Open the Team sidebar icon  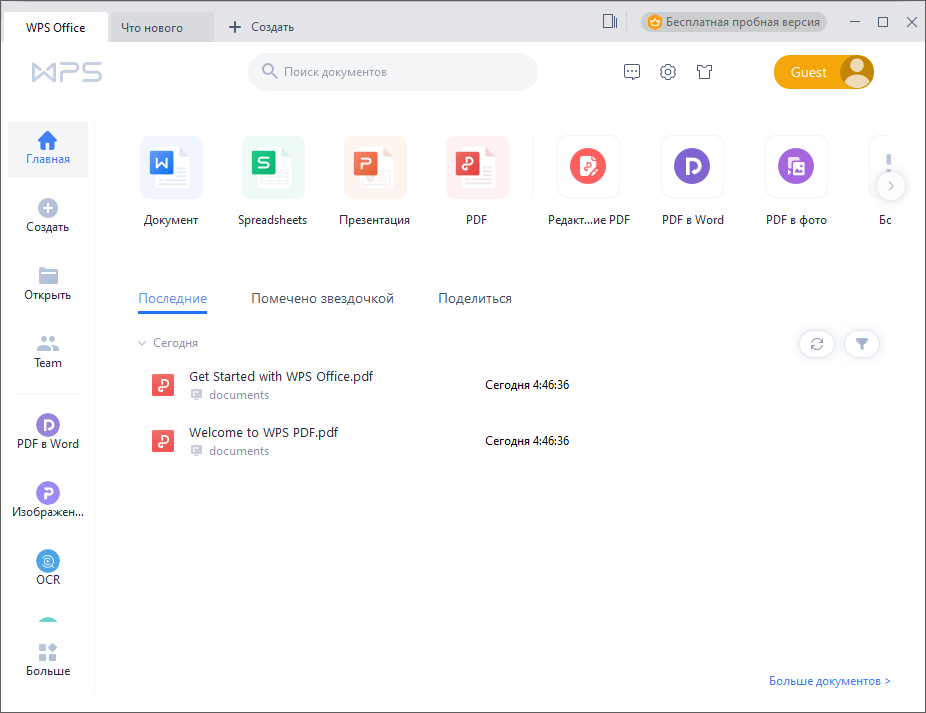[x=48, y=343]
